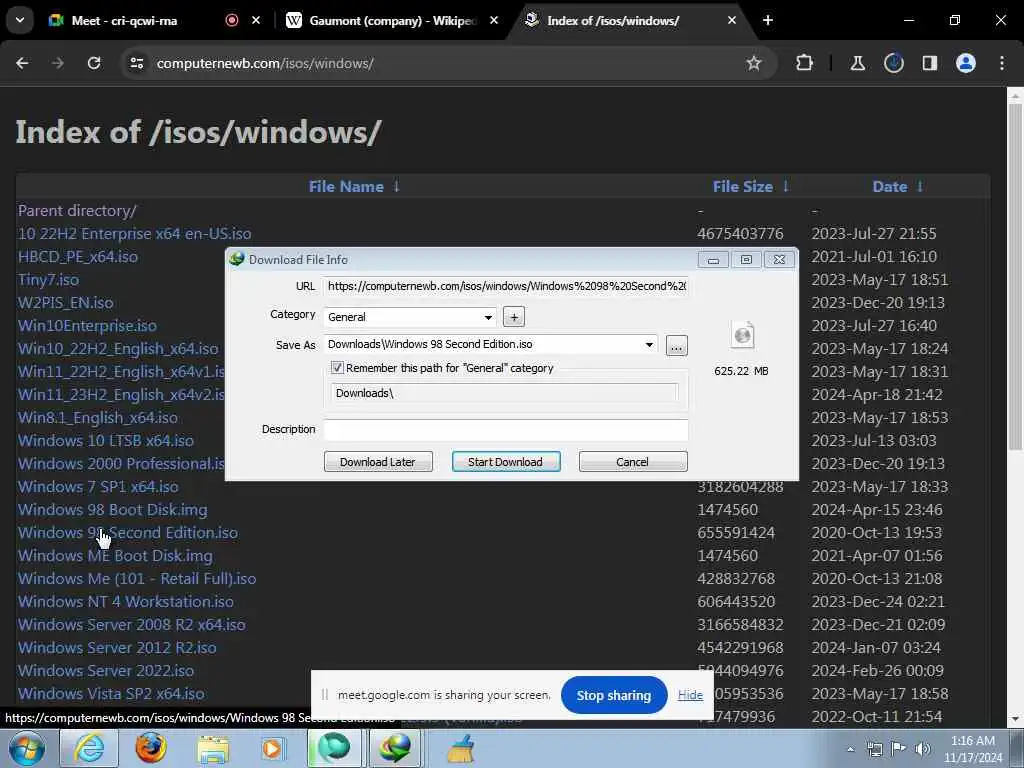This screenshot has height=768, width=1024.
Task: Open Windows Explorer folder on taskbar
Action: click(213, 749)
